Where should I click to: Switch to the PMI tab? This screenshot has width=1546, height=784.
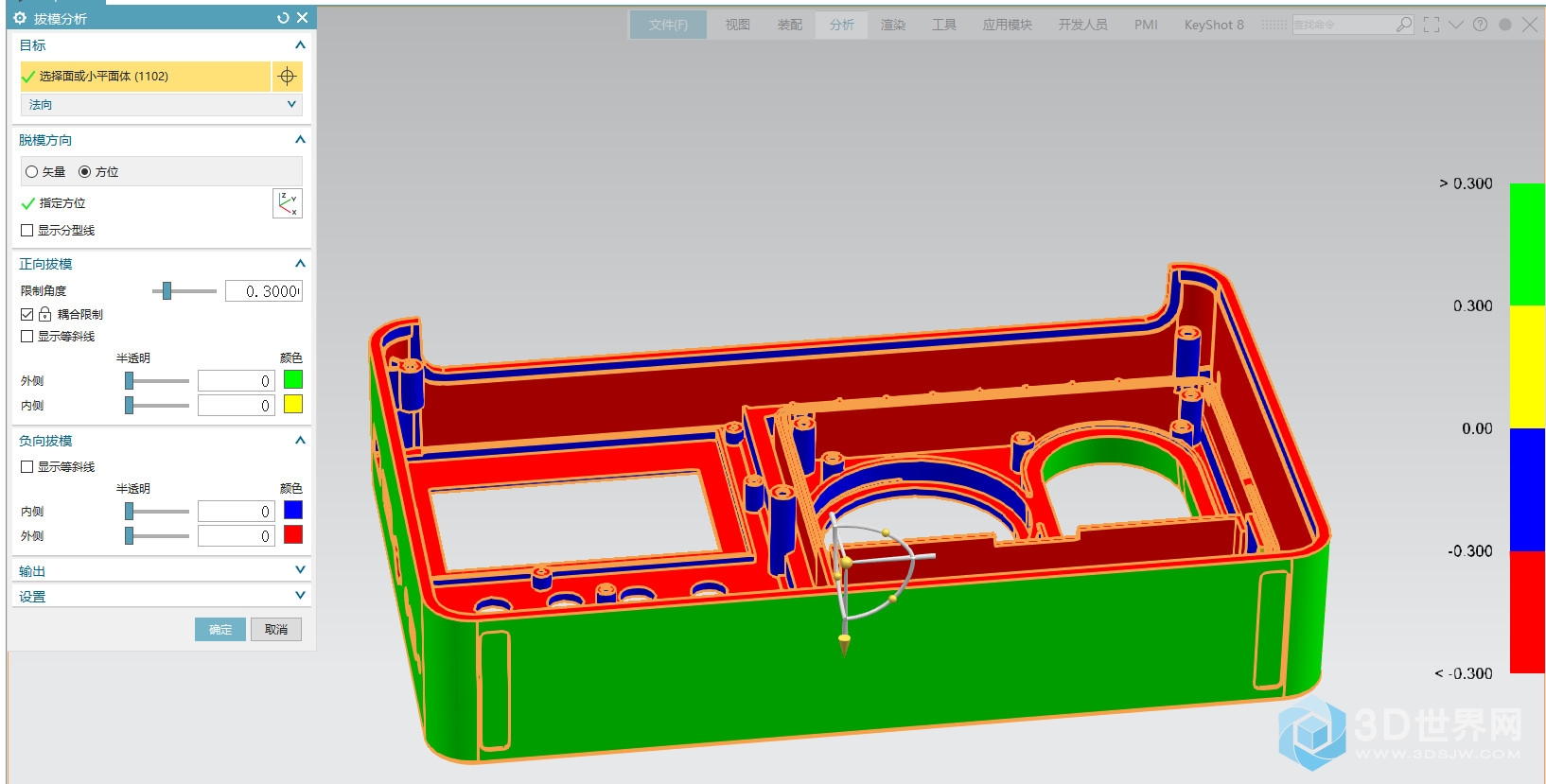1146,25
